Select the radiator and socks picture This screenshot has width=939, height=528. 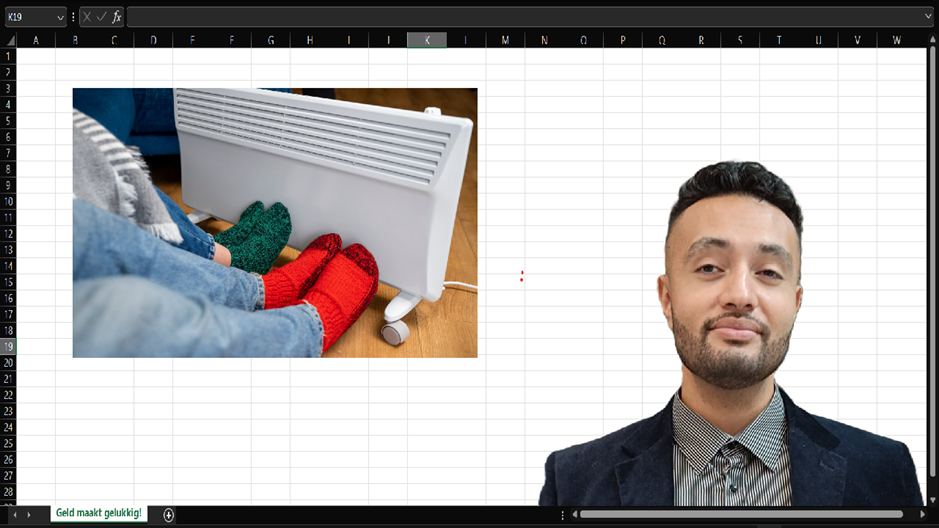(274, 222)
